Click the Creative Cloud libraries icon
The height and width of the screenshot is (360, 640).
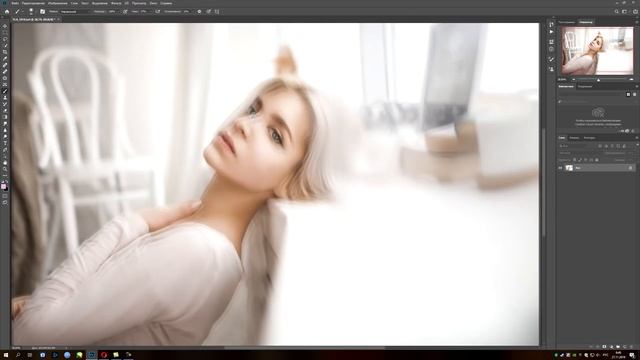598,112
